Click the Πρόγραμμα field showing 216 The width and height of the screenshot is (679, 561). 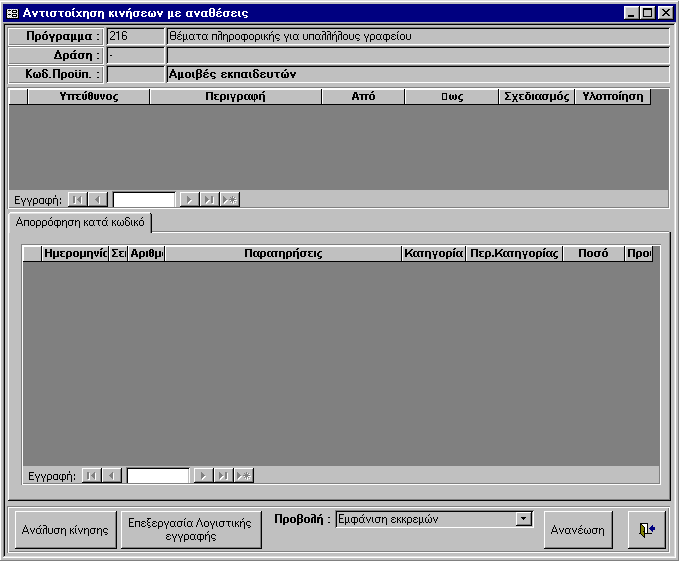coord(135,37)
